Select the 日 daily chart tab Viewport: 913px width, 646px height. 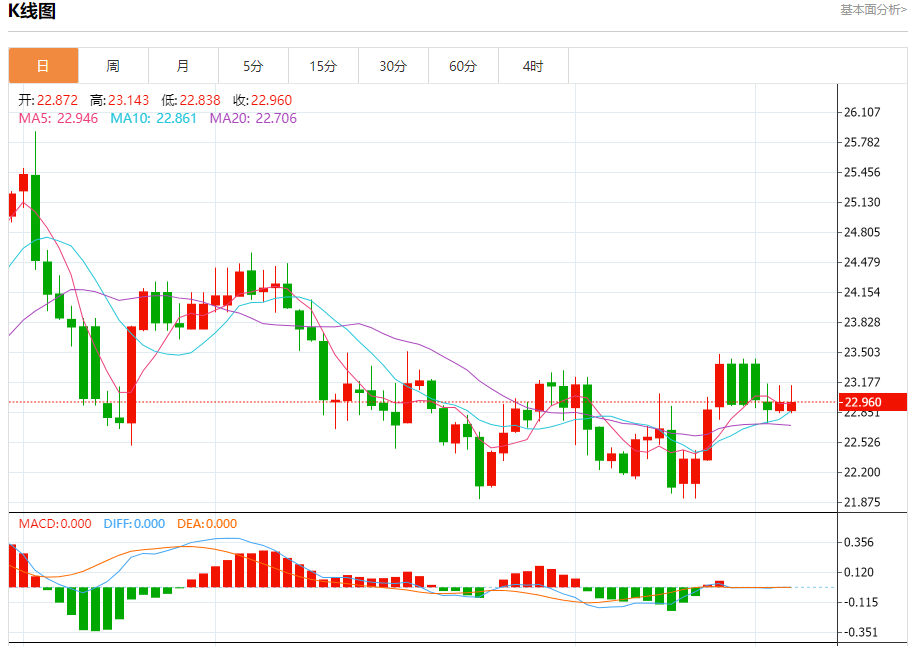coord(44,66)
